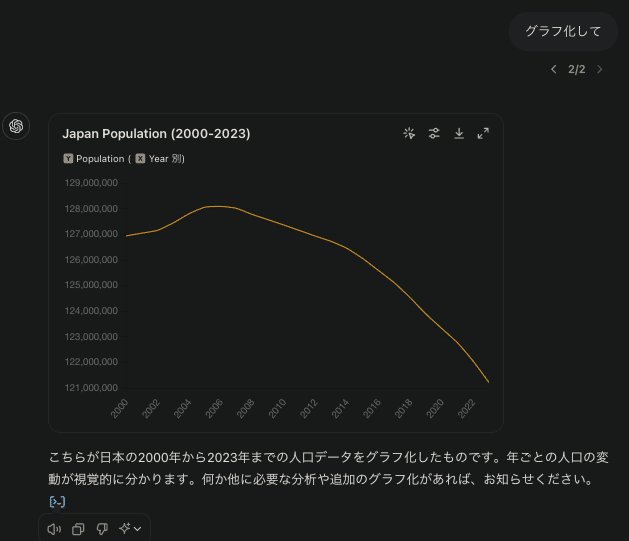Click the X Year legend badge
The height and width of the screenshot is (541, 629).
pyautogui.click(x=140, y=158)
